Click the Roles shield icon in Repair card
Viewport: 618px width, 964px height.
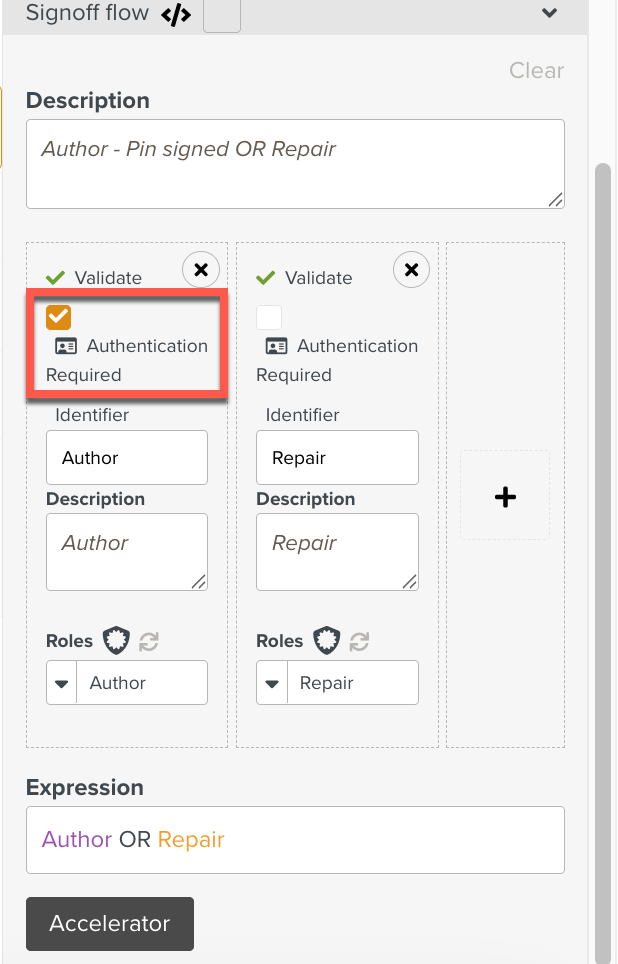pos(326,640)
